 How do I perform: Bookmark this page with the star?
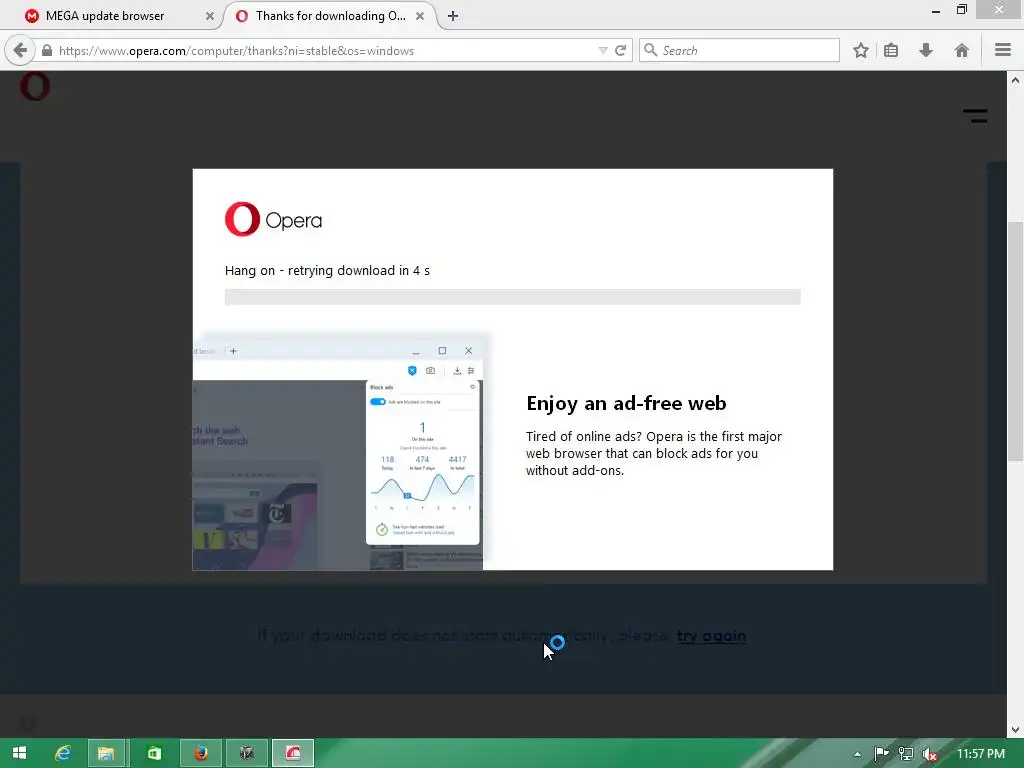coord(861,50)
